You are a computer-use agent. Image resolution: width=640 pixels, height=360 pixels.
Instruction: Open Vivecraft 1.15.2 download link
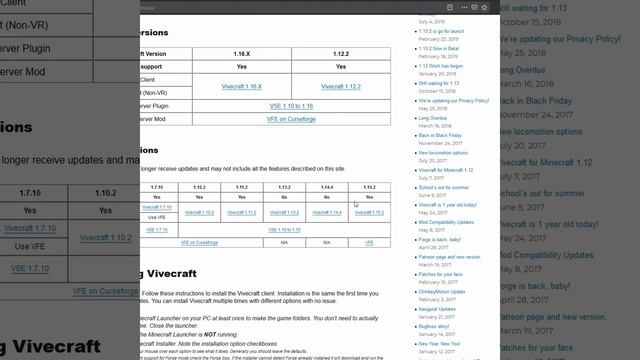tap(369, 213)
